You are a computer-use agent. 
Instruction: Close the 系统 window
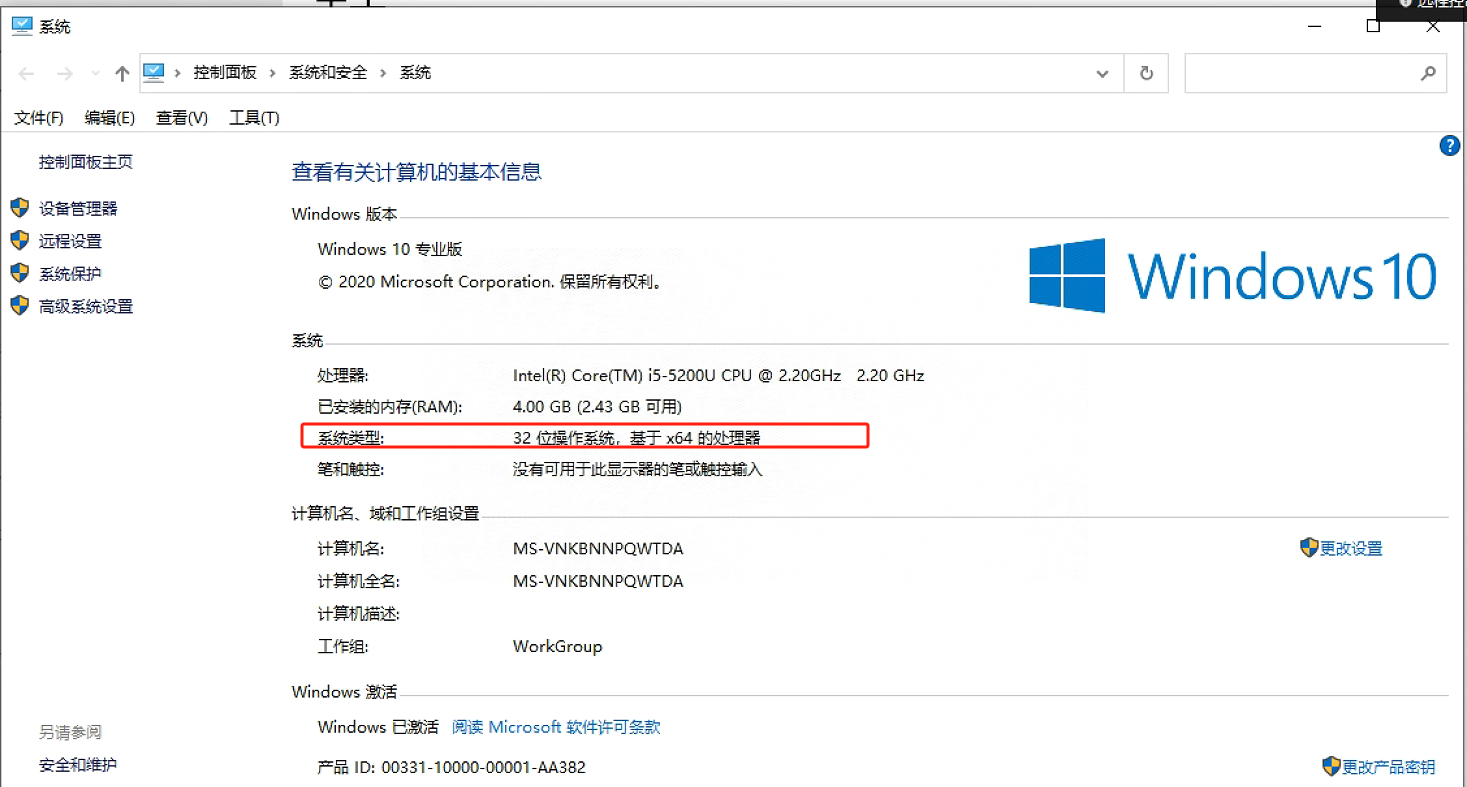(1433, 26)
